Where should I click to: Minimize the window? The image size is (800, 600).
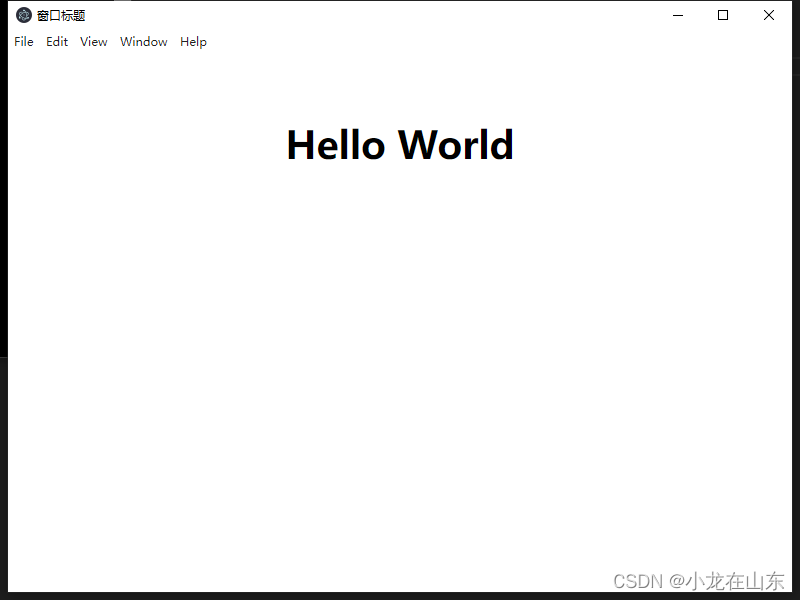point(678,15)
